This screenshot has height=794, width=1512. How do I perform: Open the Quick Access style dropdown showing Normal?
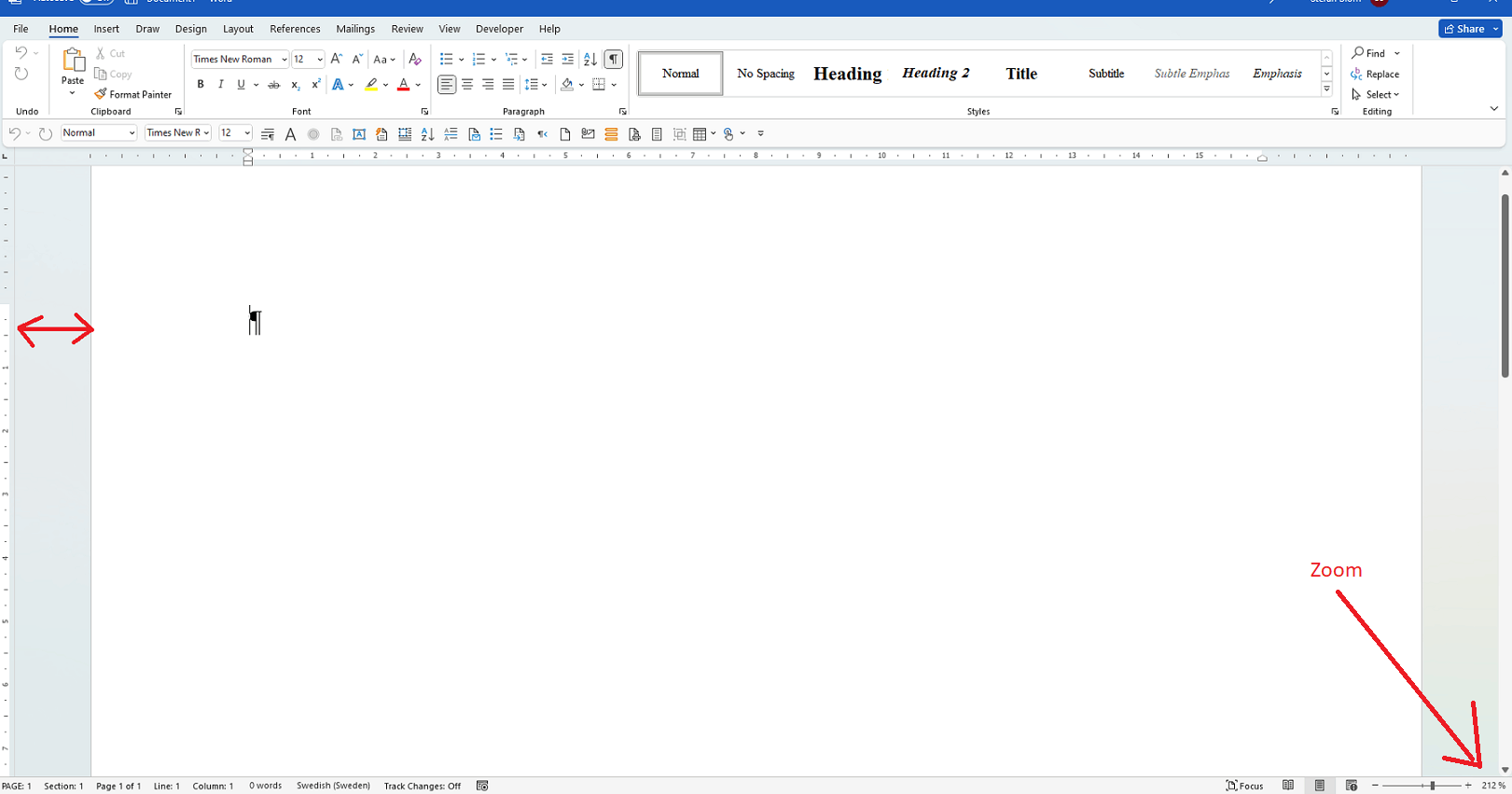(x=132, y=133)
